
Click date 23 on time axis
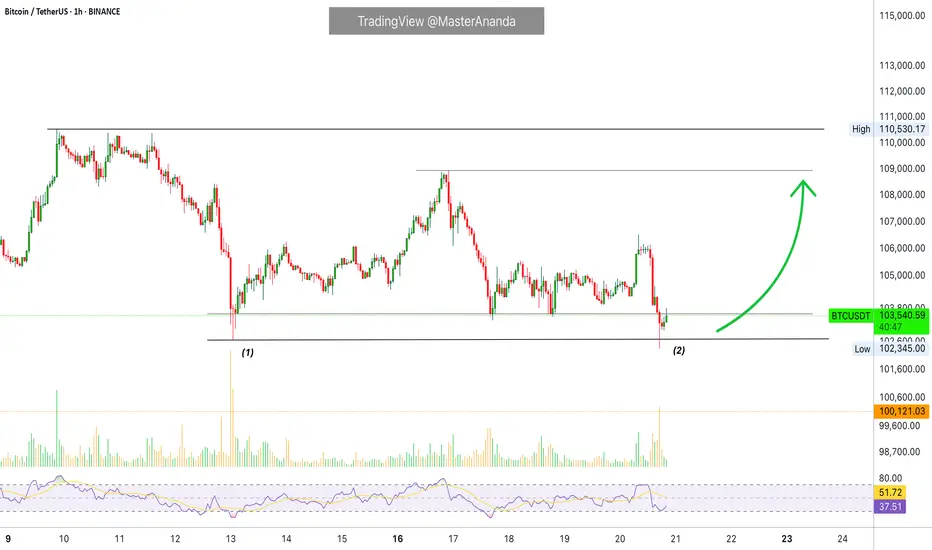(x=787, y=539)
